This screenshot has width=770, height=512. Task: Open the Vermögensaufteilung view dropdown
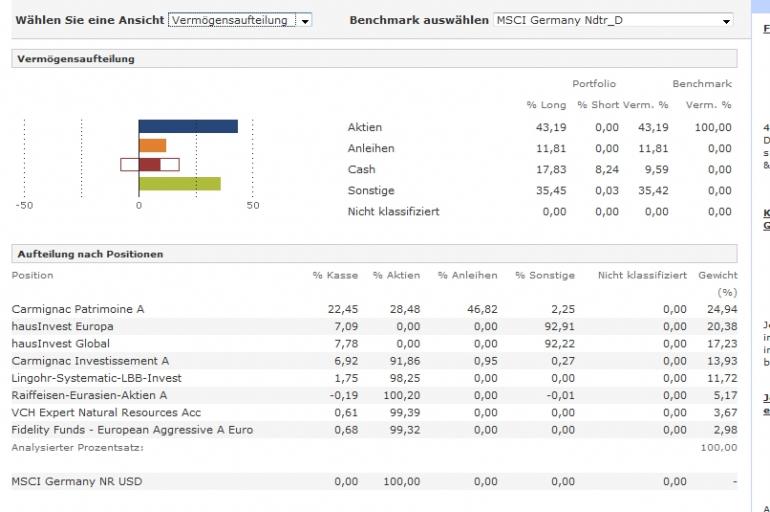(240, 20)
